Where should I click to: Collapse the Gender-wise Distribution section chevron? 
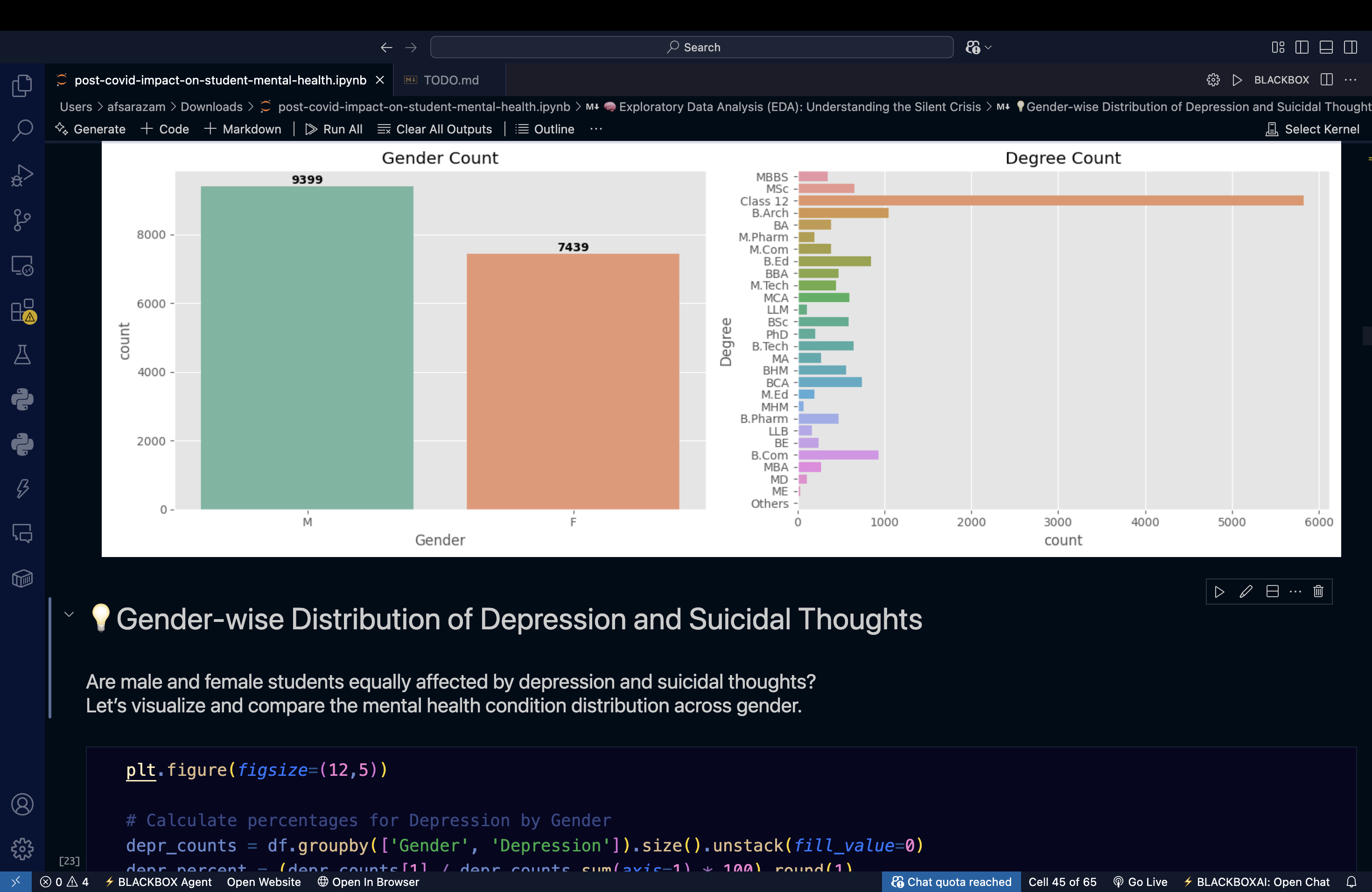[x=69, y=614]
